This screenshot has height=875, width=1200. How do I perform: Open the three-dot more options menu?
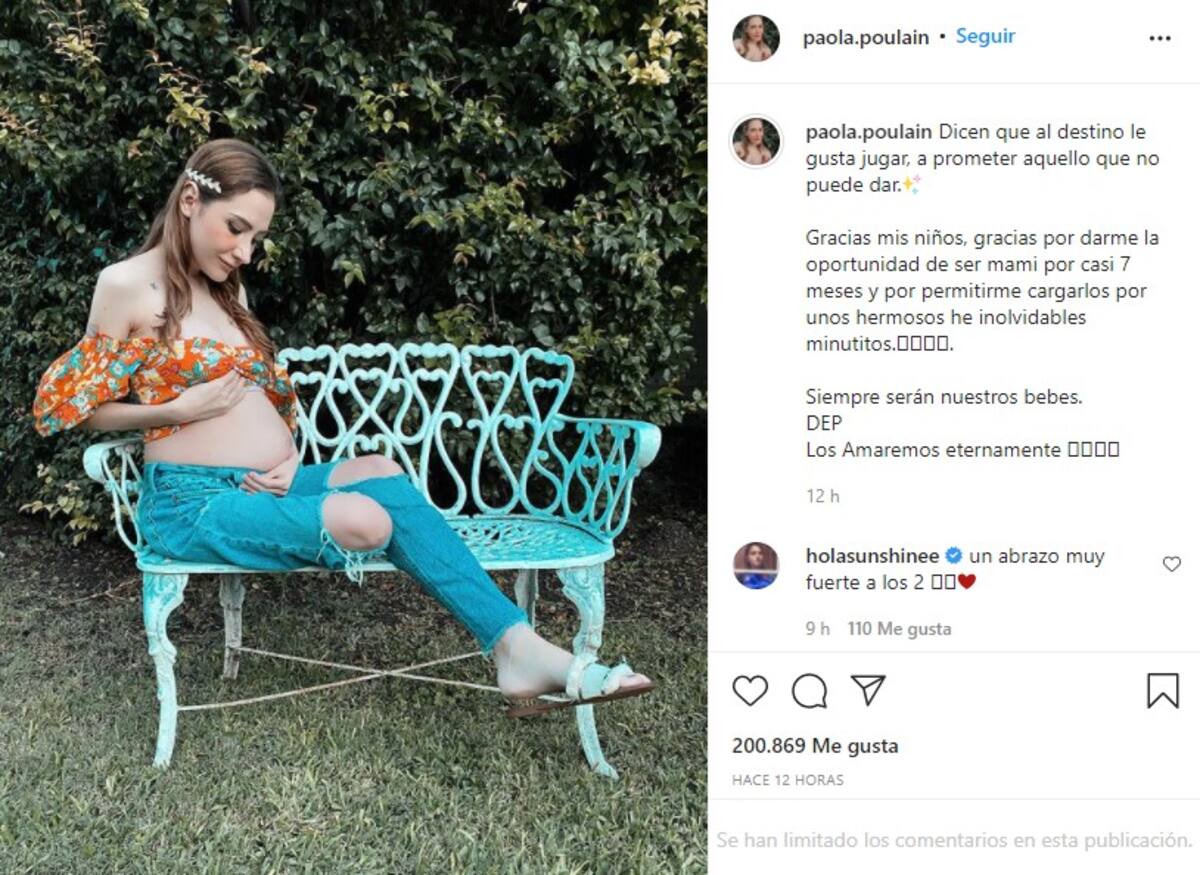[x=1160, y=38]
